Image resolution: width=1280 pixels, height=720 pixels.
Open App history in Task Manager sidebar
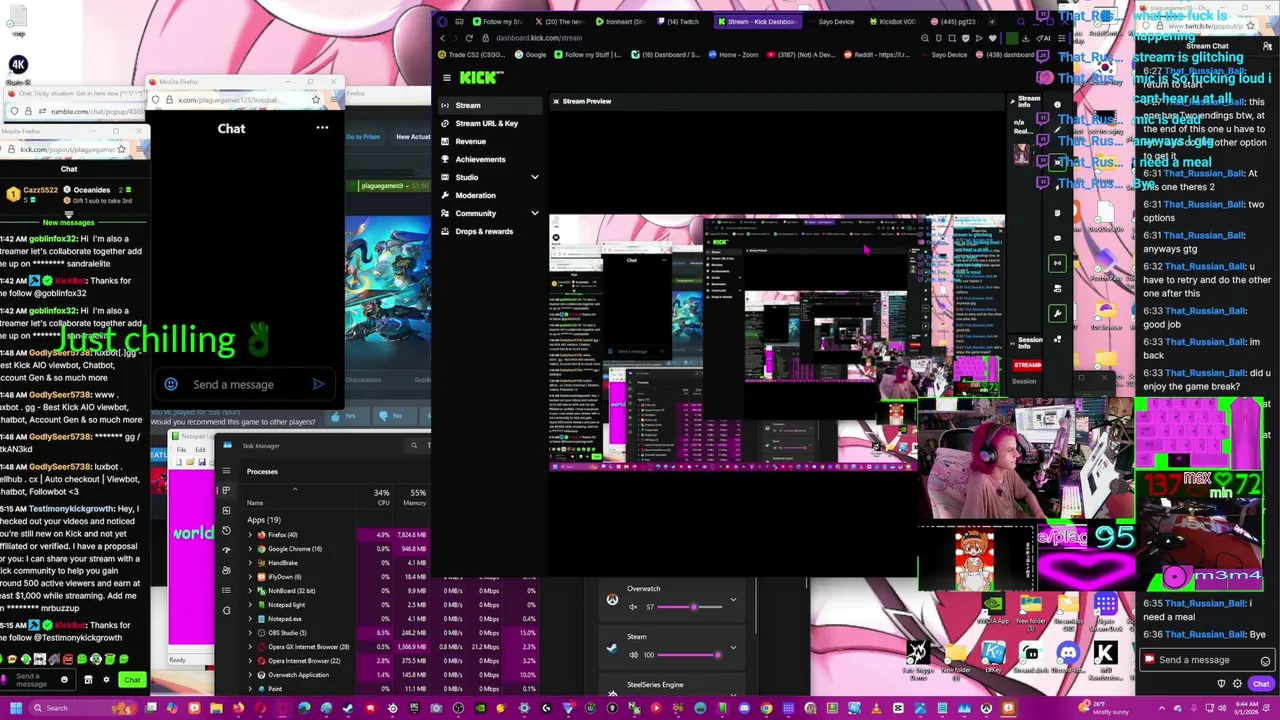pos(226,531)
